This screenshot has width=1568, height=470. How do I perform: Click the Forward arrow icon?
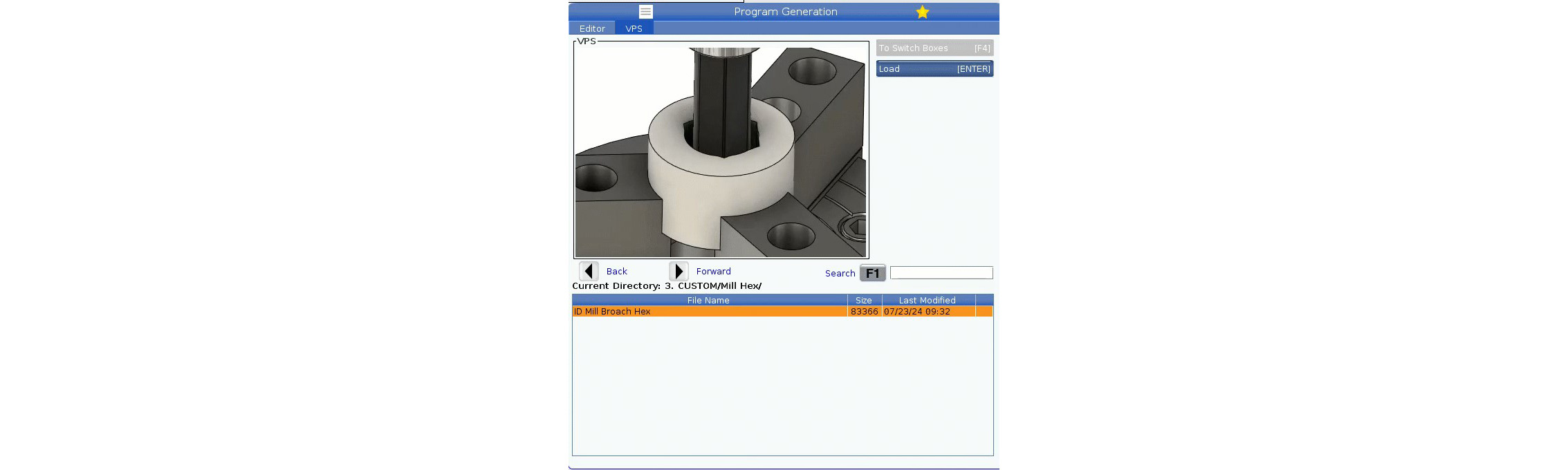click(x=679, y=271)
